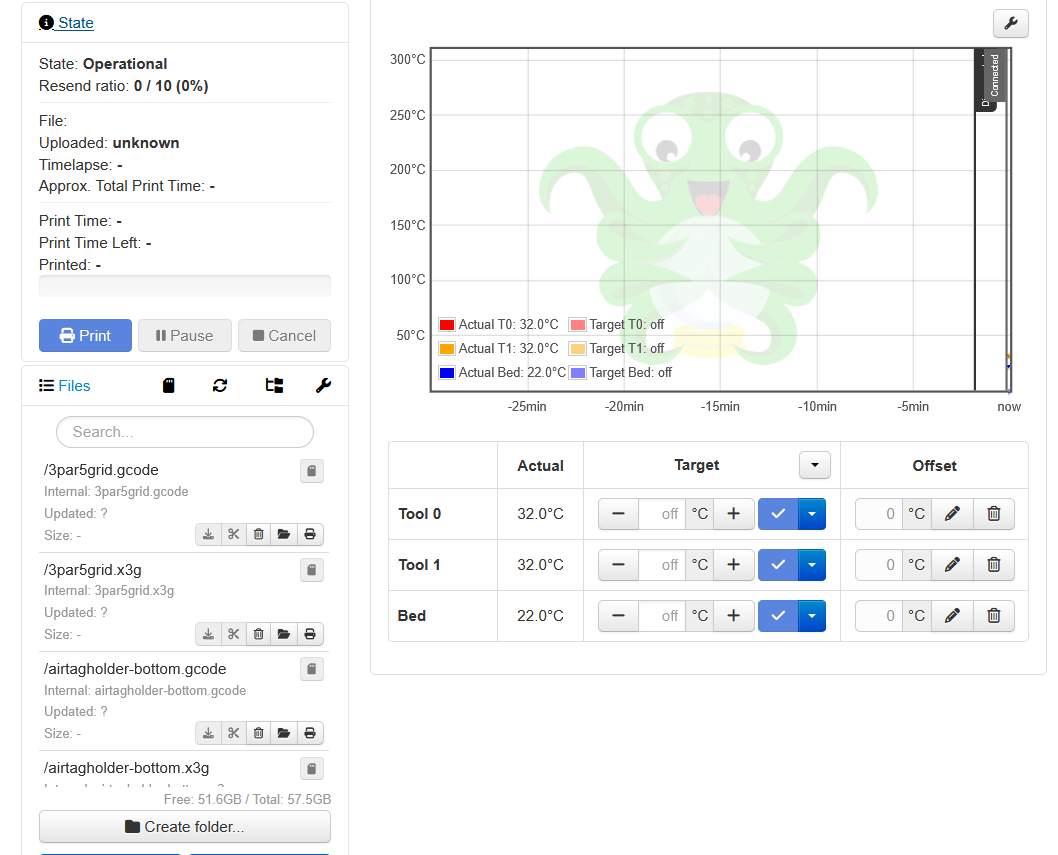Image resolution: width=1058 pixels, height=855 pixels.
Task: Decrease Bed target temperature
Action: pyautogui.click(x=618, y=615)
